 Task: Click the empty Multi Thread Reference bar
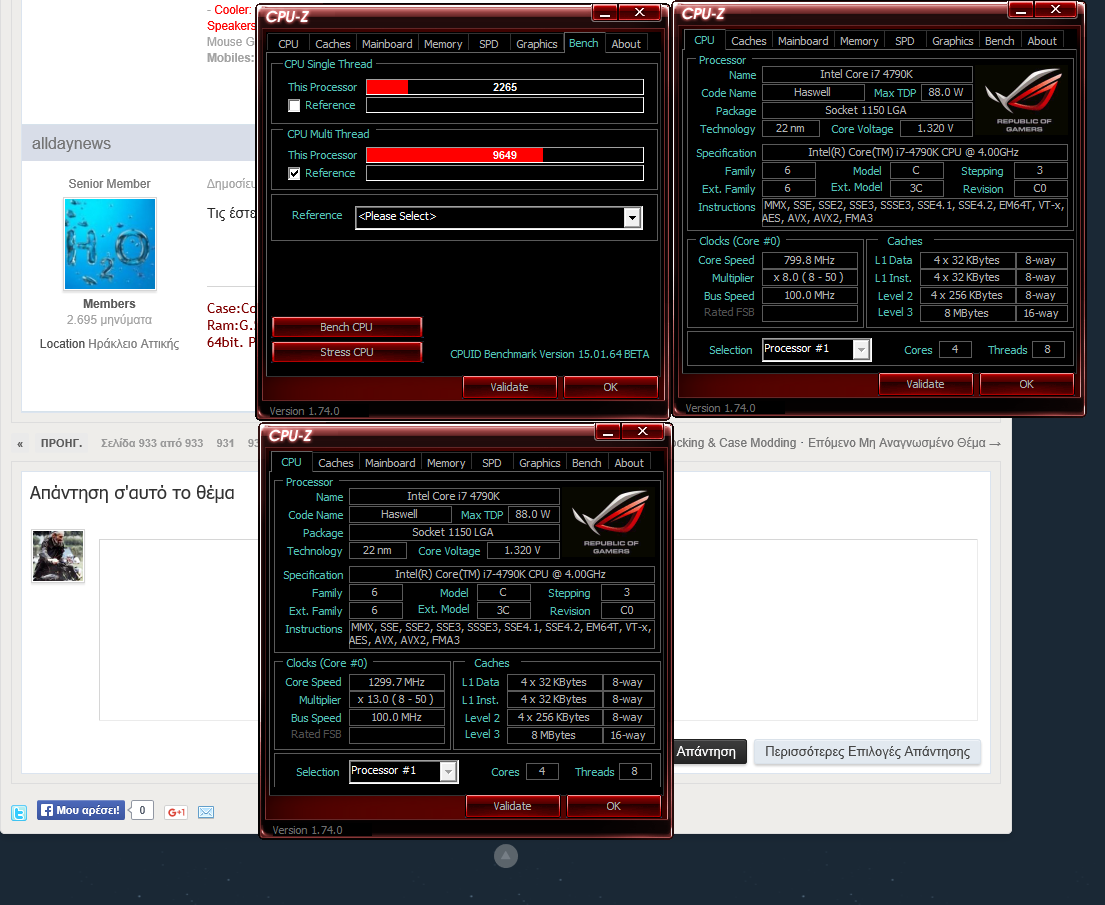(x=505, y=173)
